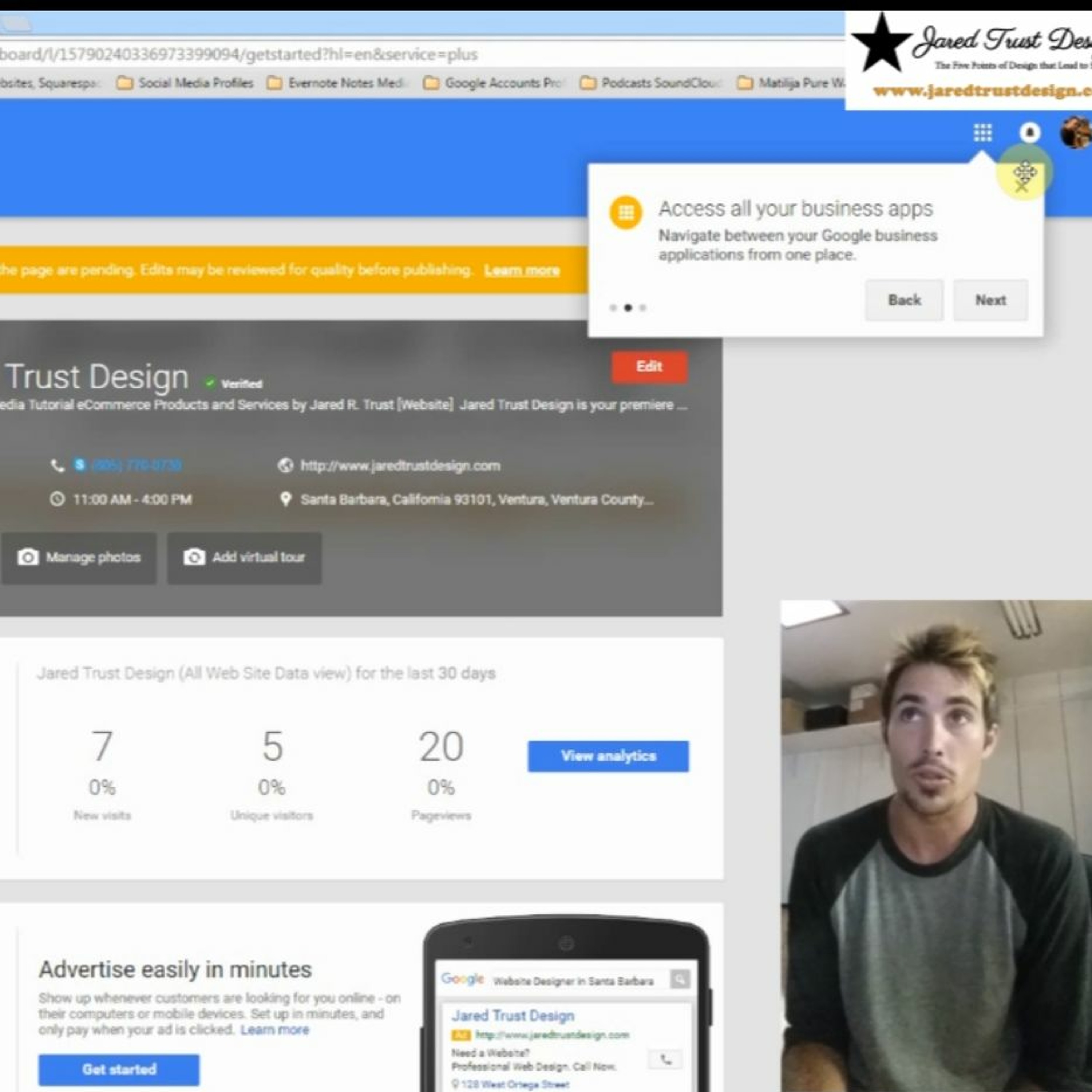The width and height of the screenshot is (1092, 1092).
Task: Open the Google apps grid icon
Action: (x=982, y=133)
